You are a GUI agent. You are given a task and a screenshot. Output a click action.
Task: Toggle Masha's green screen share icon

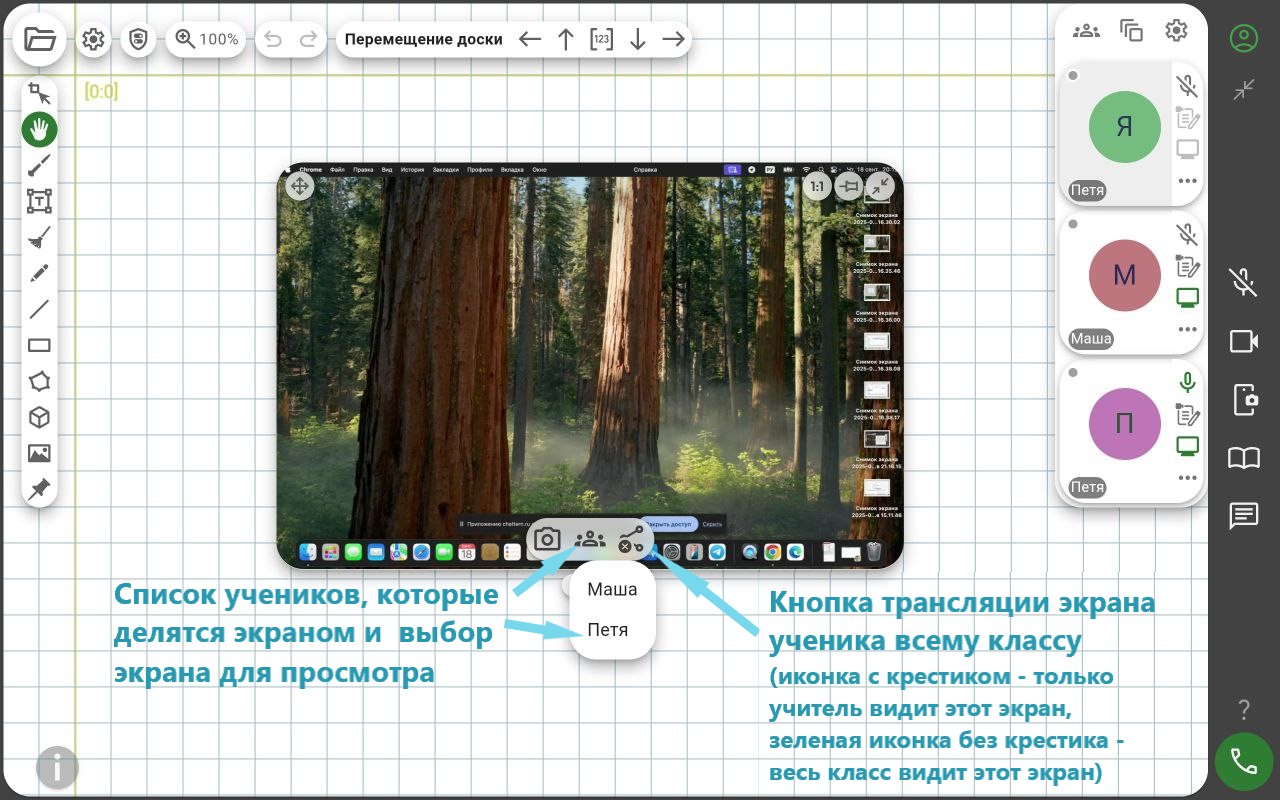point(1187,297)
